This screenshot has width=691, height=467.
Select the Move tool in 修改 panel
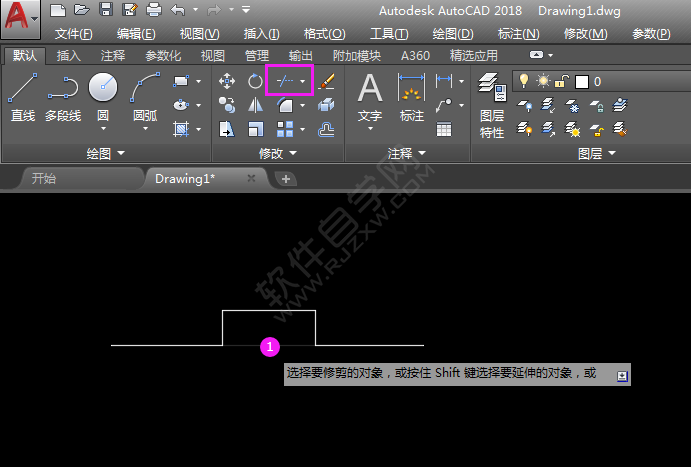(227, 81)
